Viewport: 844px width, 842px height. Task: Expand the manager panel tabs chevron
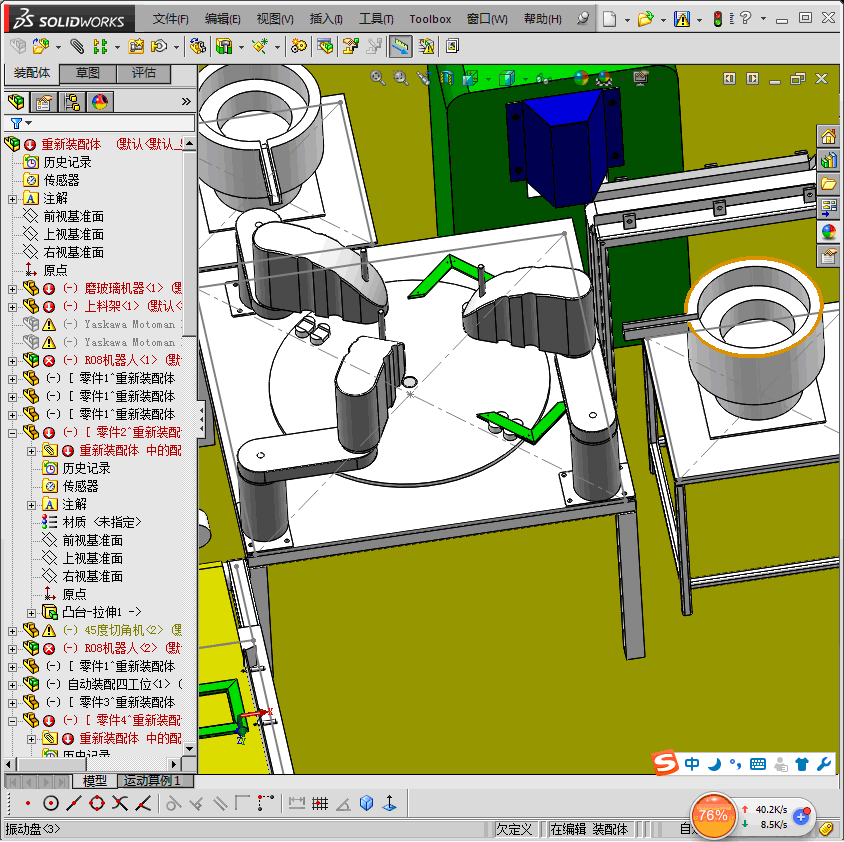[186, 101]
